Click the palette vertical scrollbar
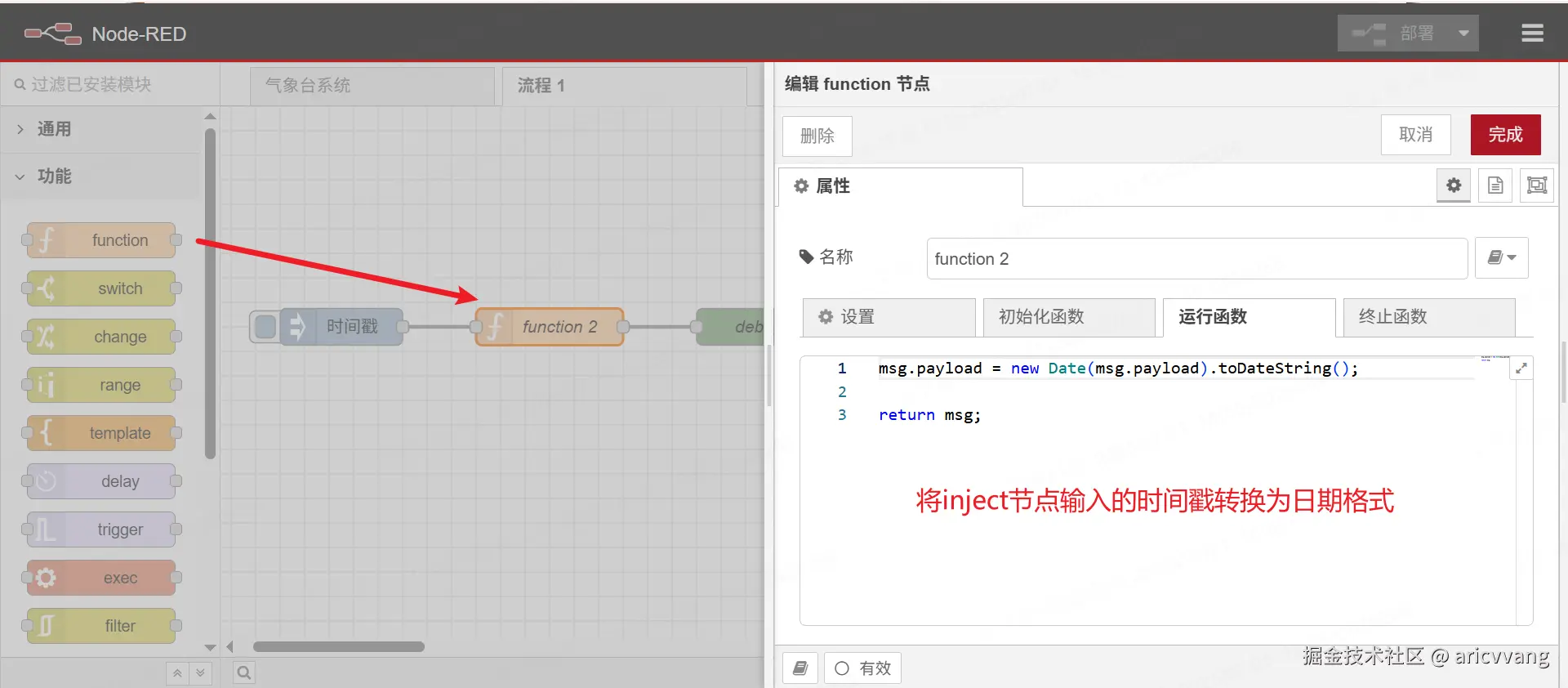This screenshot has height=688, width=1568. [211, 294]
